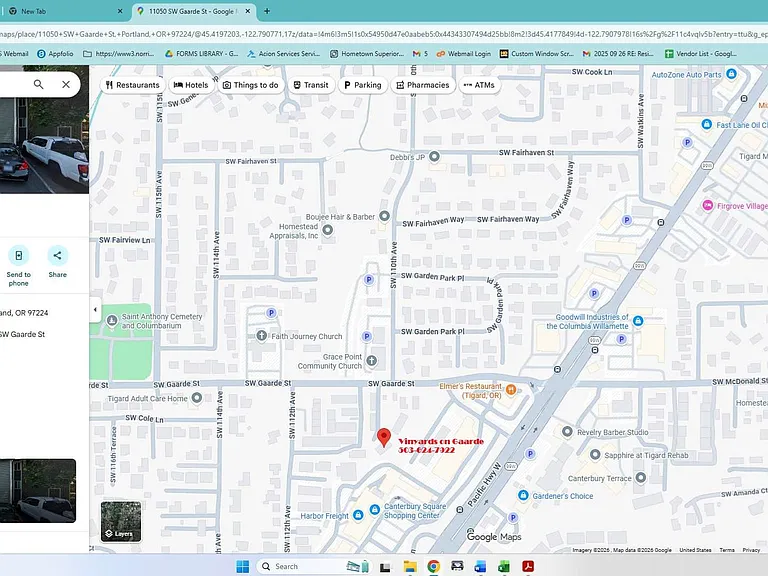The width and height of the screenshot is (768, 576).
Task: Click the parking marker by Garden Park Pl
Action: coord(369,280)
